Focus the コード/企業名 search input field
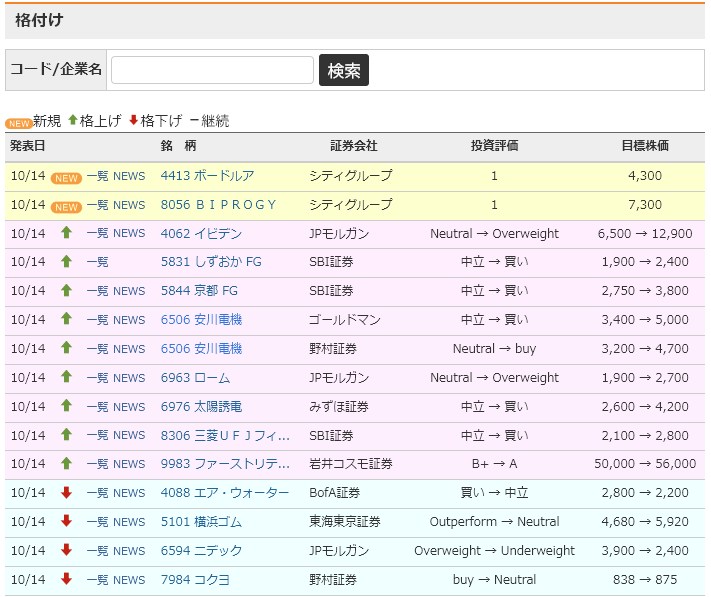Viewport: 711px width, 597px height. coord(212,70)
